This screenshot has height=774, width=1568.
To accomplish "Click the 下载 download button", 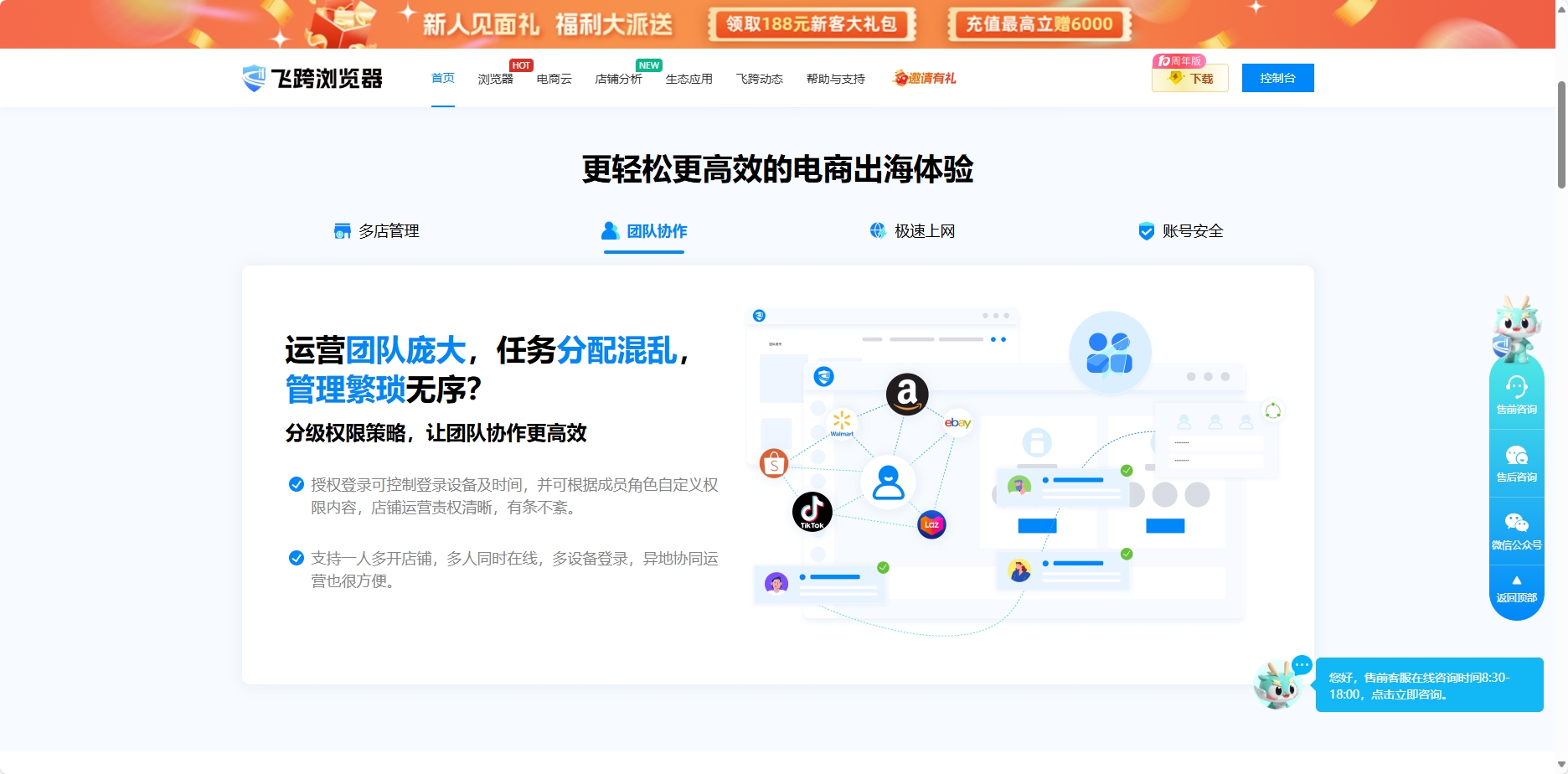I will [x=1190, y=78].
